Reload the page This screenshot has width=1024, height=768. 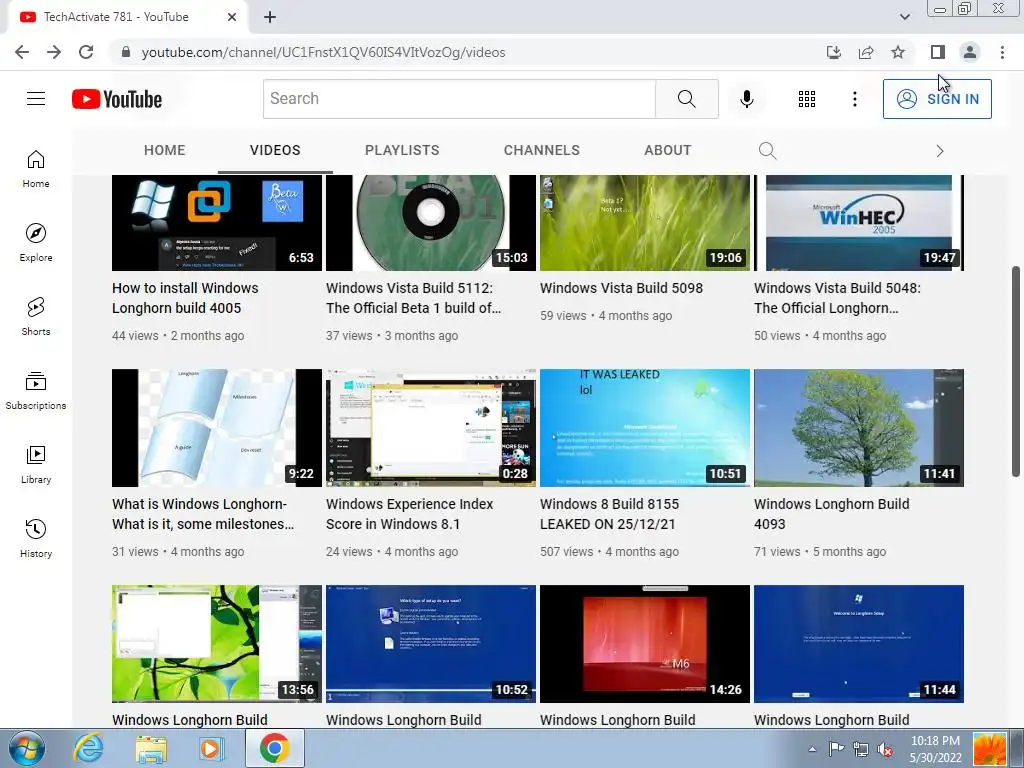86,52
